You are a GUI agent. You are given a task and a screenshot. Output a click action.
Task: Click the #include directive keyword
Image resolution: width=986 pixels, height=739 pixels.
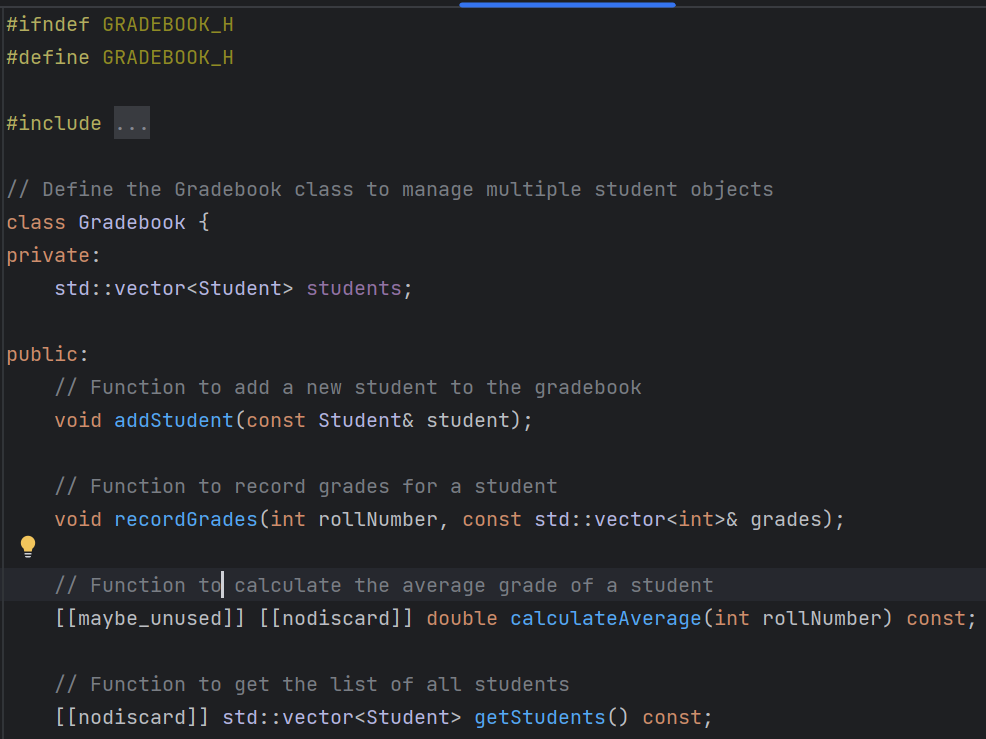(54, 123)
